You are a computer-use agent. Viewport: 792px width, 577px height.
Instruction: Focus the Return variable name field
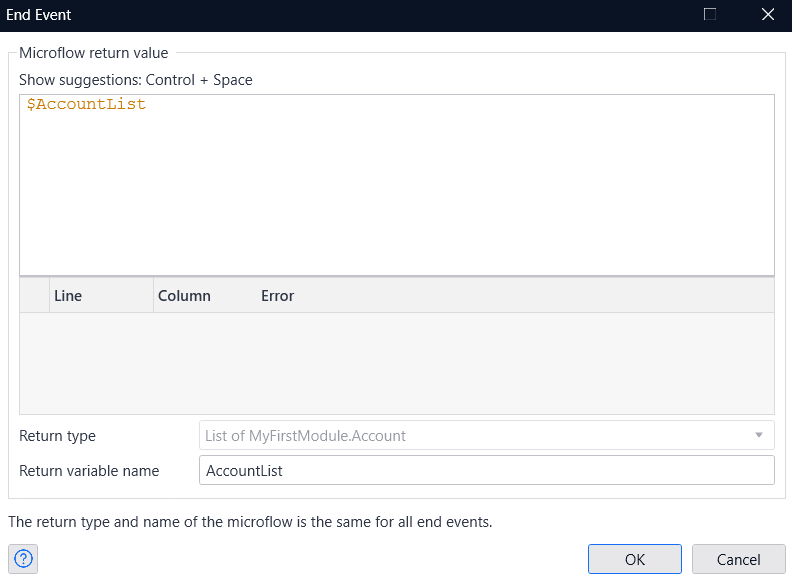[x=486, y=470]
